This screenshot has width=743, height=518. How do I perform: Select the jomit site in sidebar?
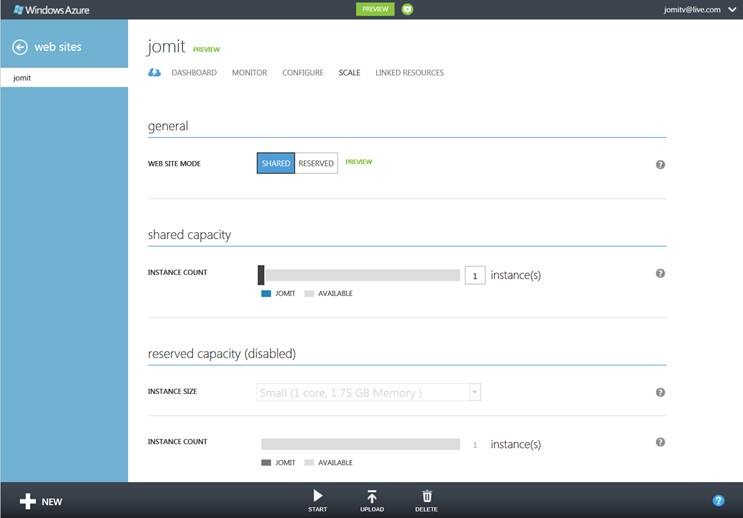64,77
